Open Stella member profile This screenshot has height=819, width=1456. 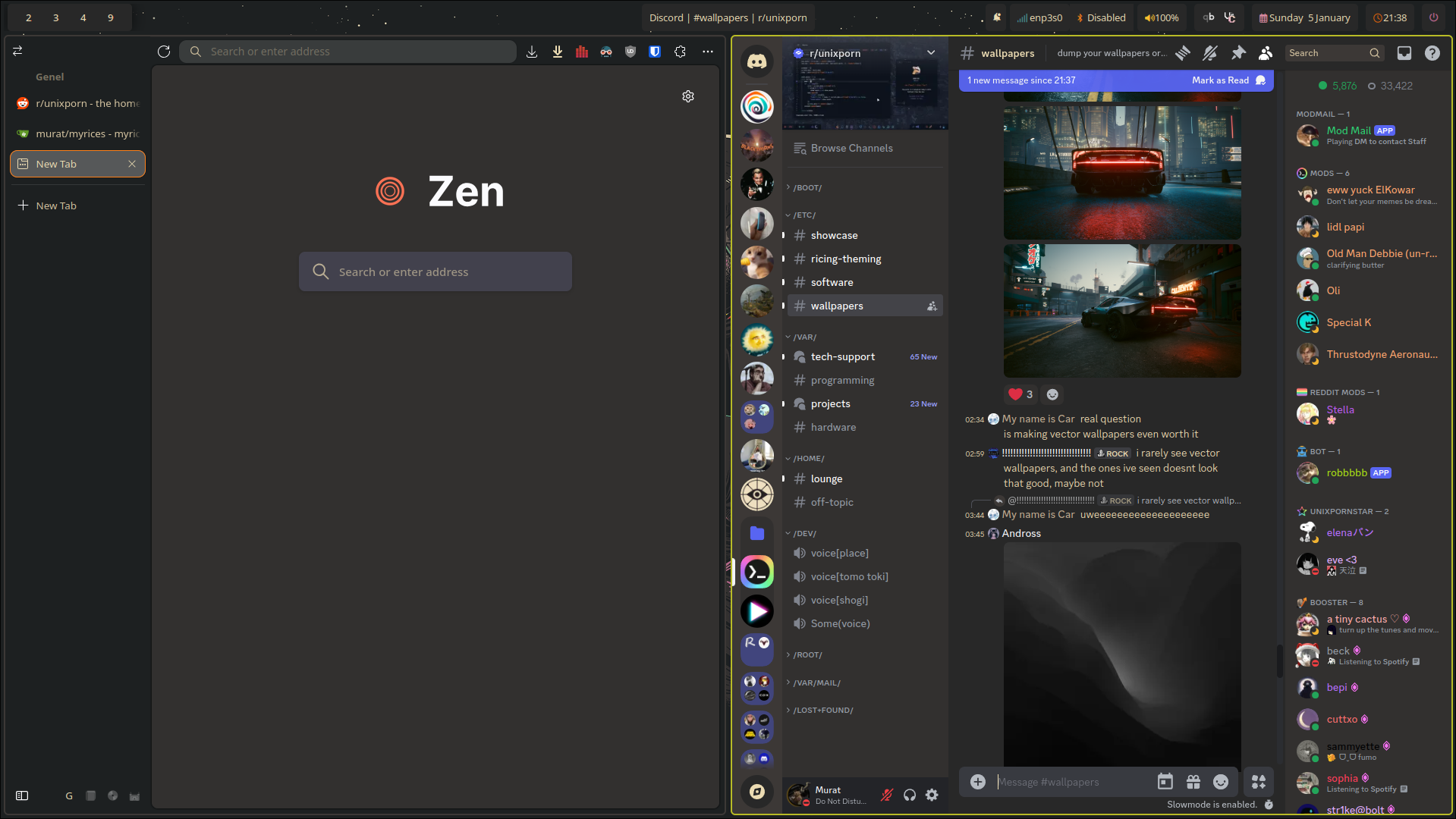[x=1367, y=414]
